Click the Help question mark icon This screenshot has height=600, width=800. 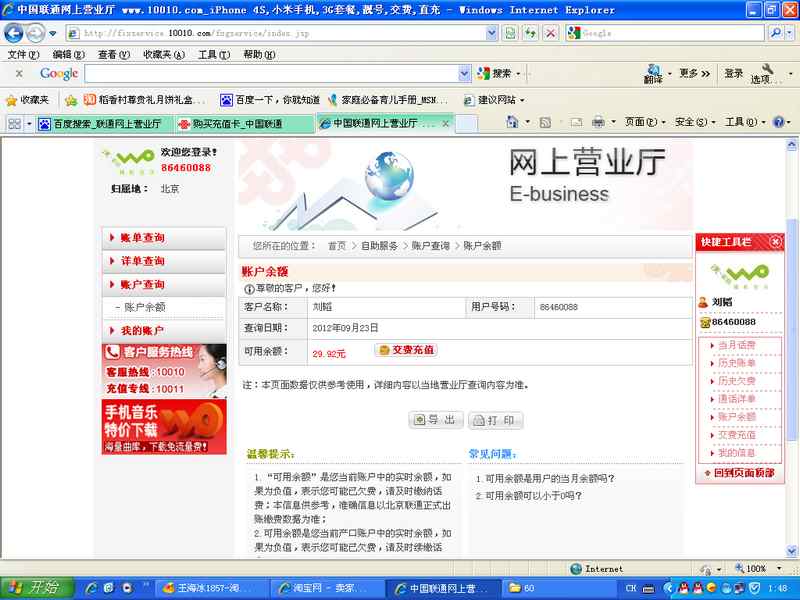[x=779, y=122]
